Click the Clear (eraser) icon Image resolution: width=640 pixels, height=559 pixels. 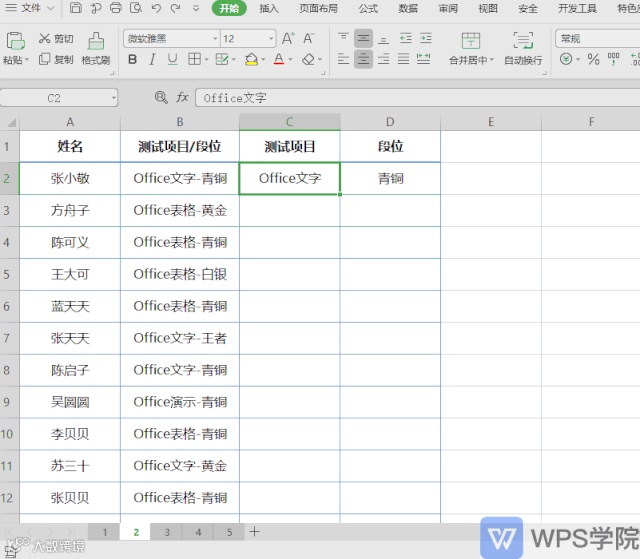(309, 60)
